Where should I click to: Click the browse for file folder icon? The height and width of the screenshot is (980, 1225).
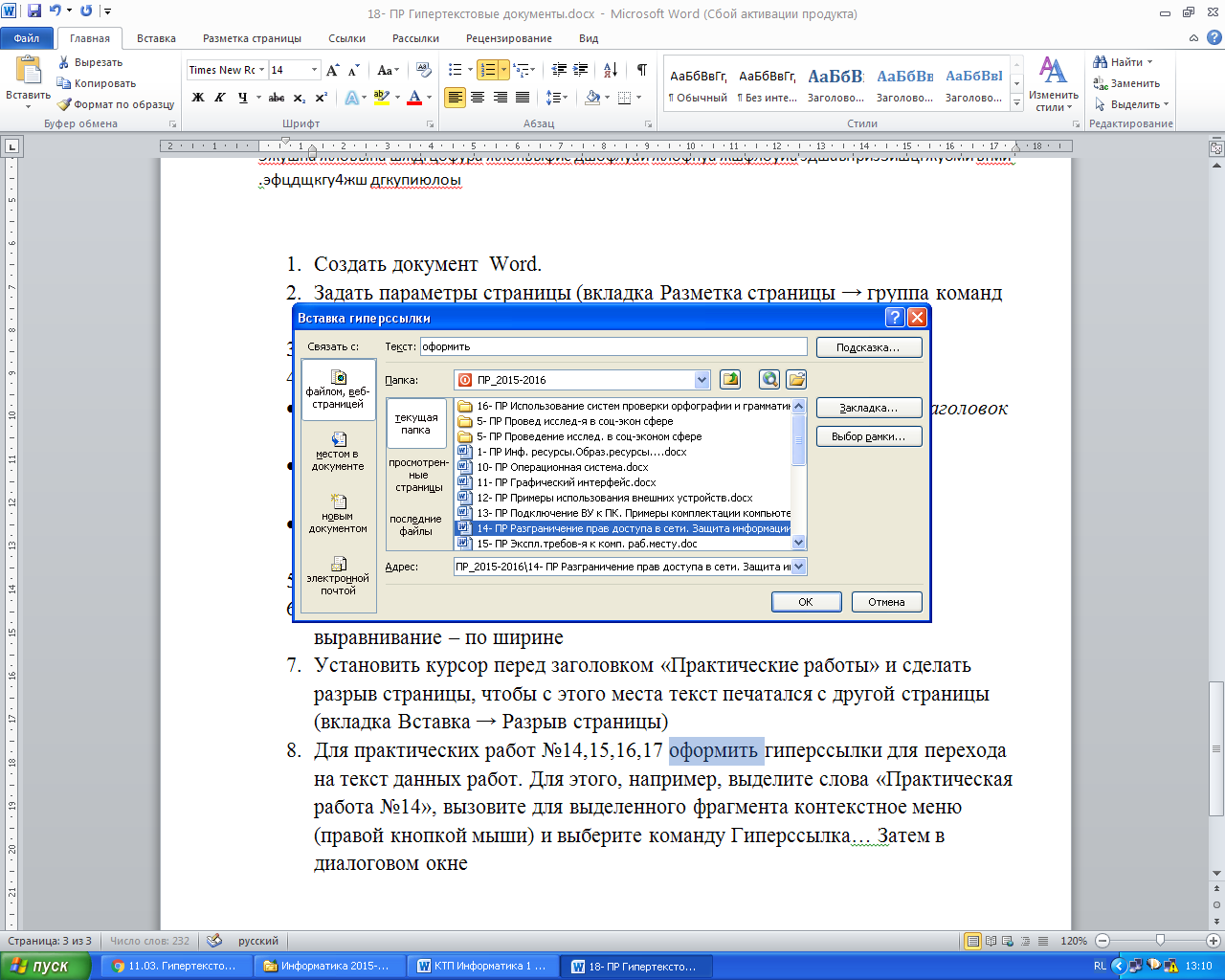tap(796, 380)
